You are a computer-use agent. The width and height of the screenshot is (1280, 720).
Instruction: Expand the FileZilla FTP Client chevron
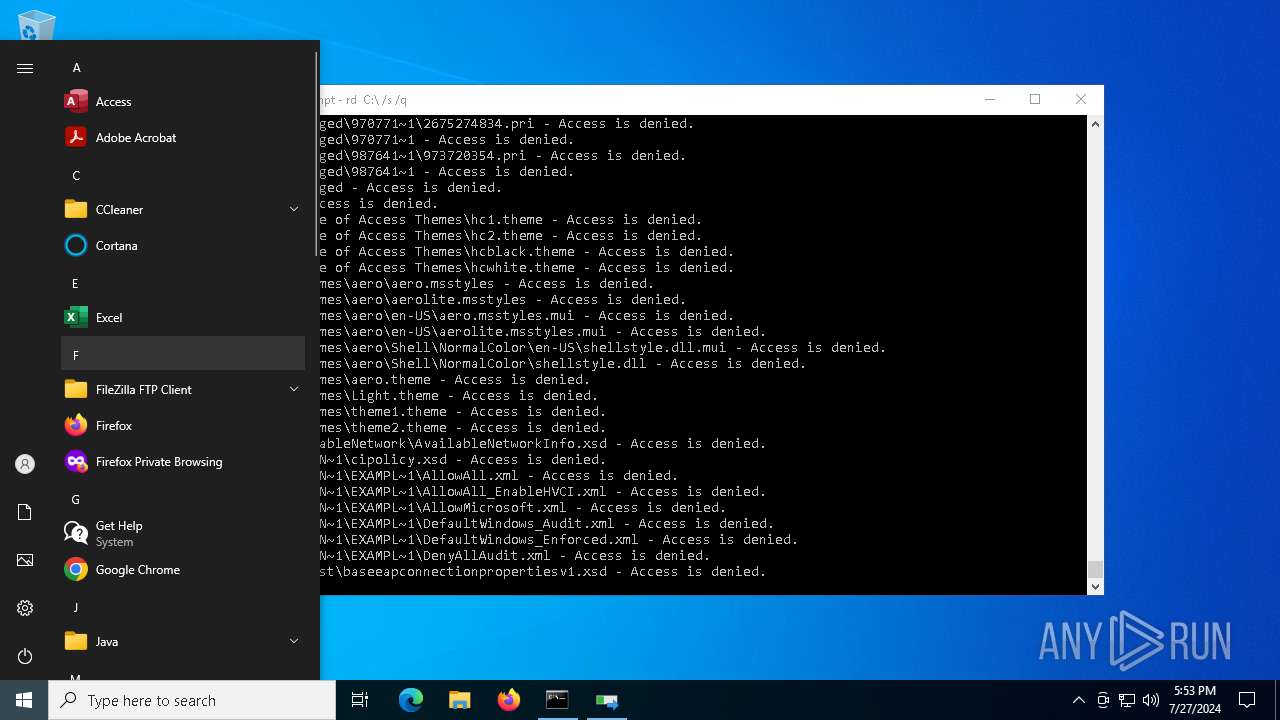(294, 389)
